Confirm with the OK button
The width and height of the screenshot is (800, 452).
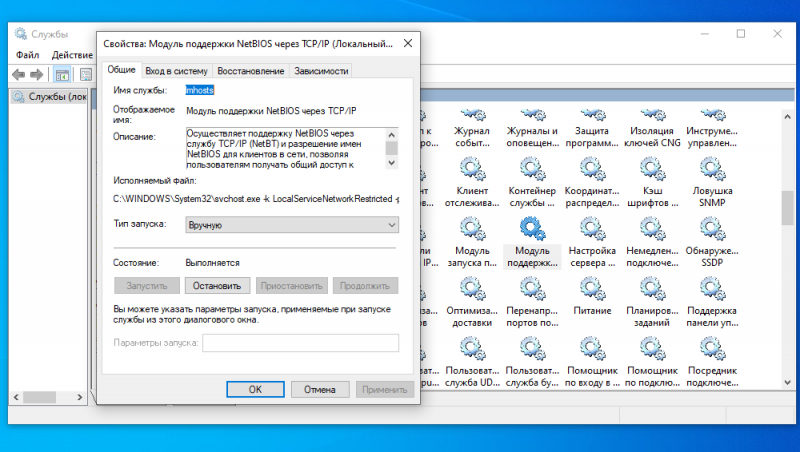[255, 389]
